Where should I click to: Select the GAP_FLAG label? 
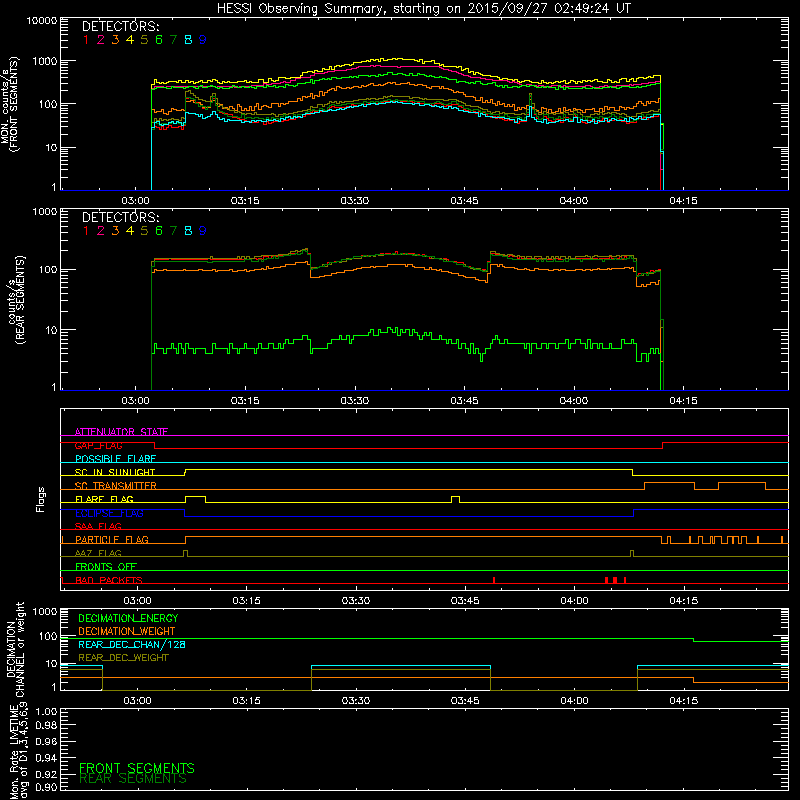tap(98, 445)
